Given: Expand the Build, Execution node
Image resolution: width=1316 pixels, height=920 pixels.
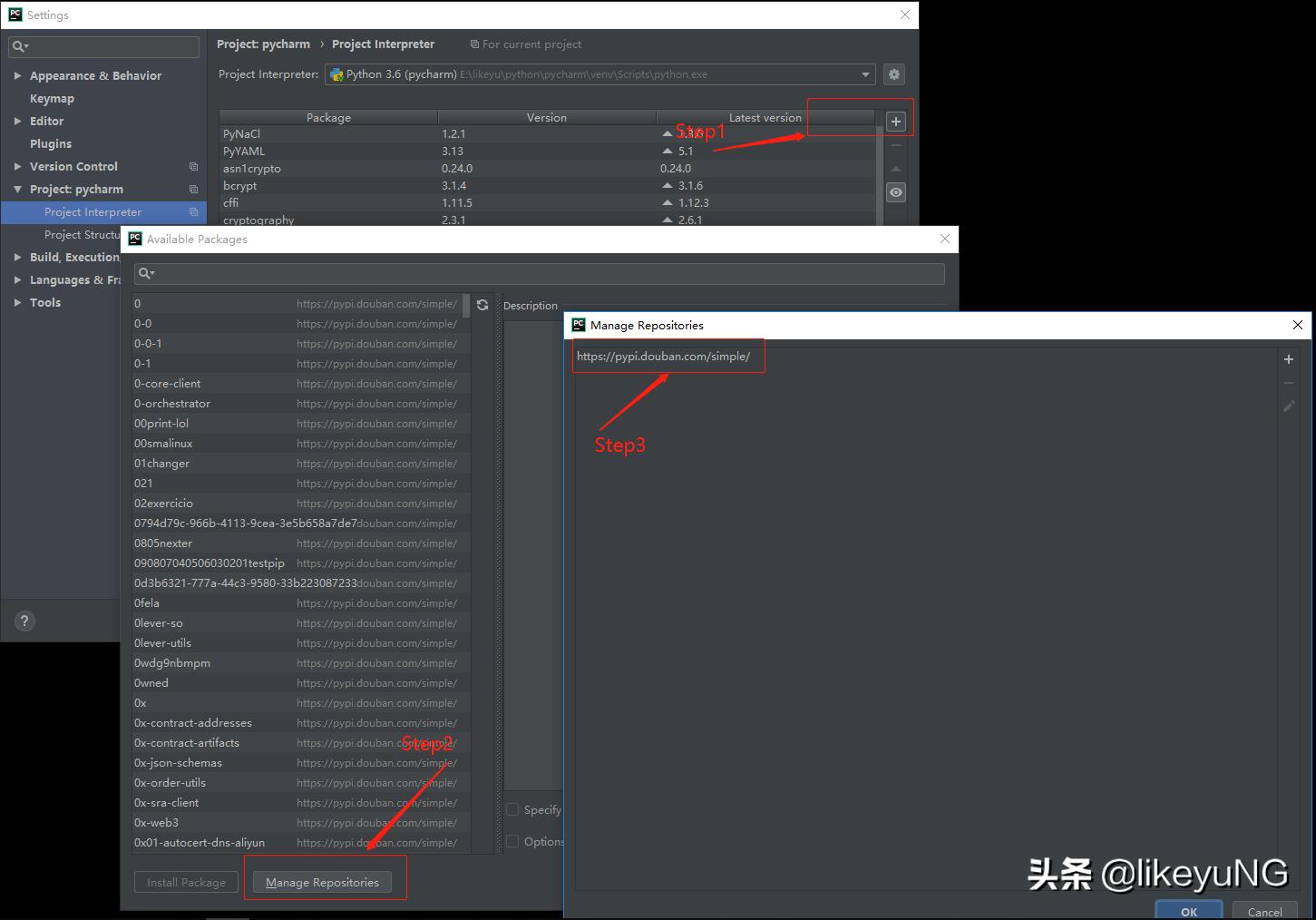Looking at the screenshot, I should click(x=17, y=257).
